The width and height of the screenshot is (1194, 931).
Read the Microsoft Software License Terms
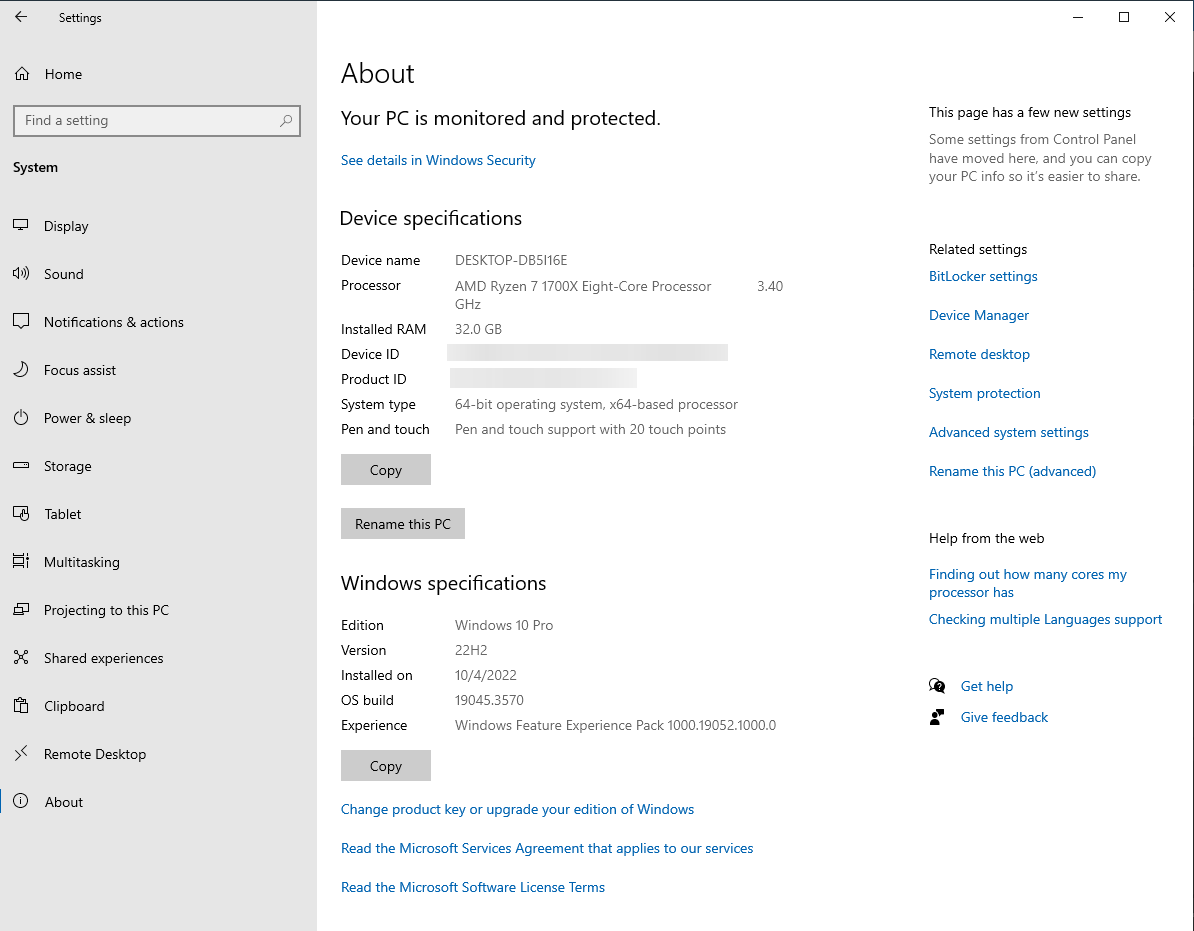[473, 887]
